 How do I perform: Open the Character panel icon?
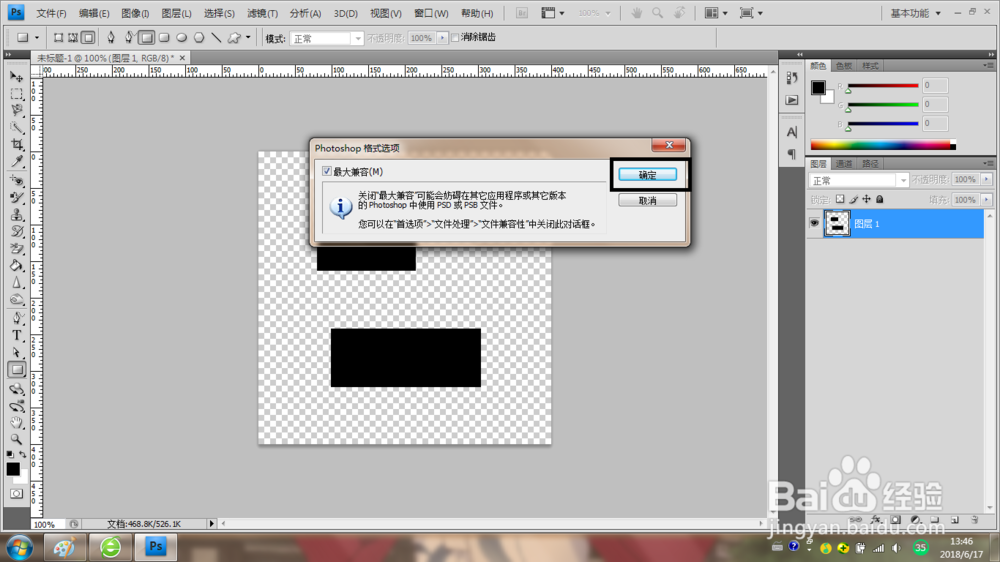tap(791, 132)
